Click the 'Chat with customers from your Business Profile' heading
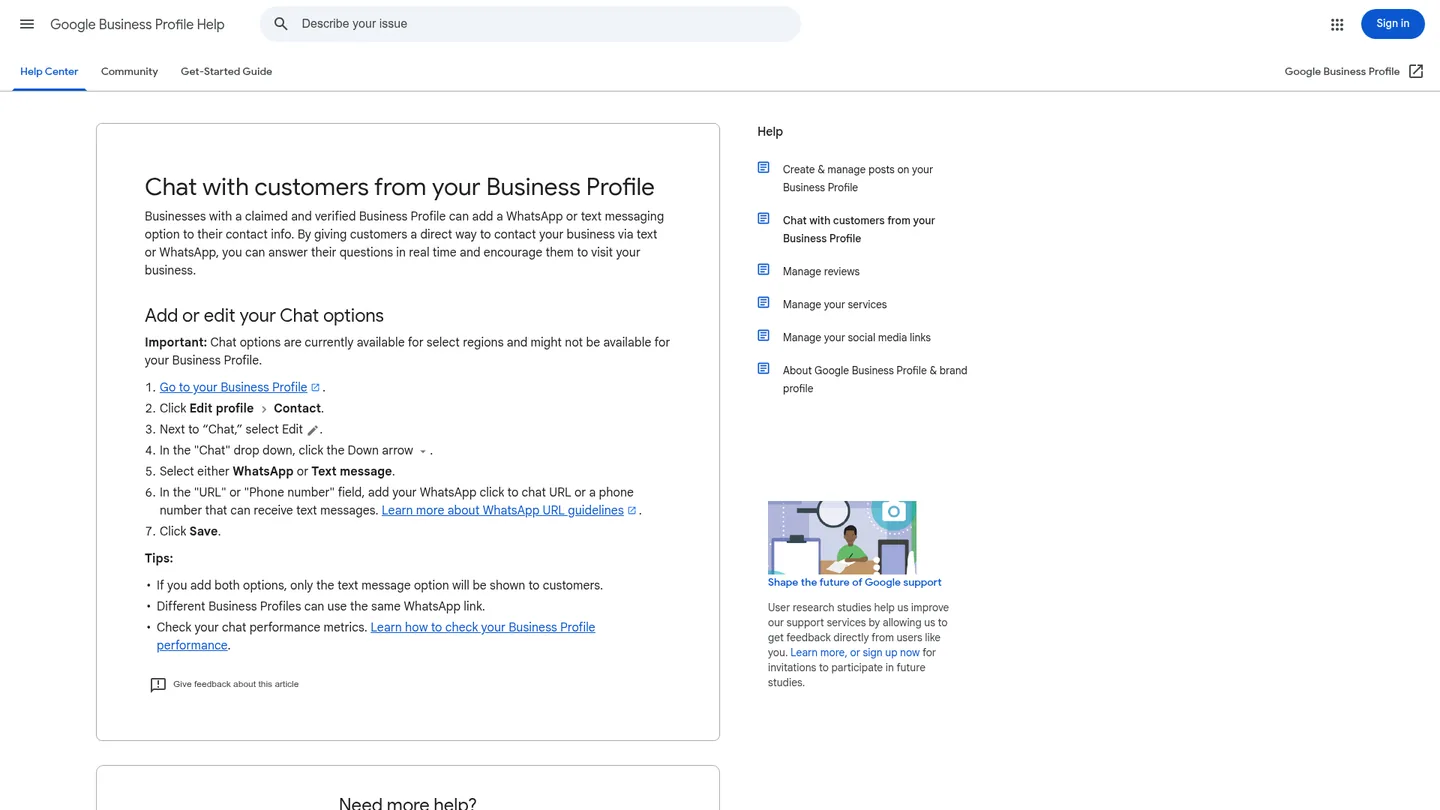1440x810 pixels. [x=399, y=187]
